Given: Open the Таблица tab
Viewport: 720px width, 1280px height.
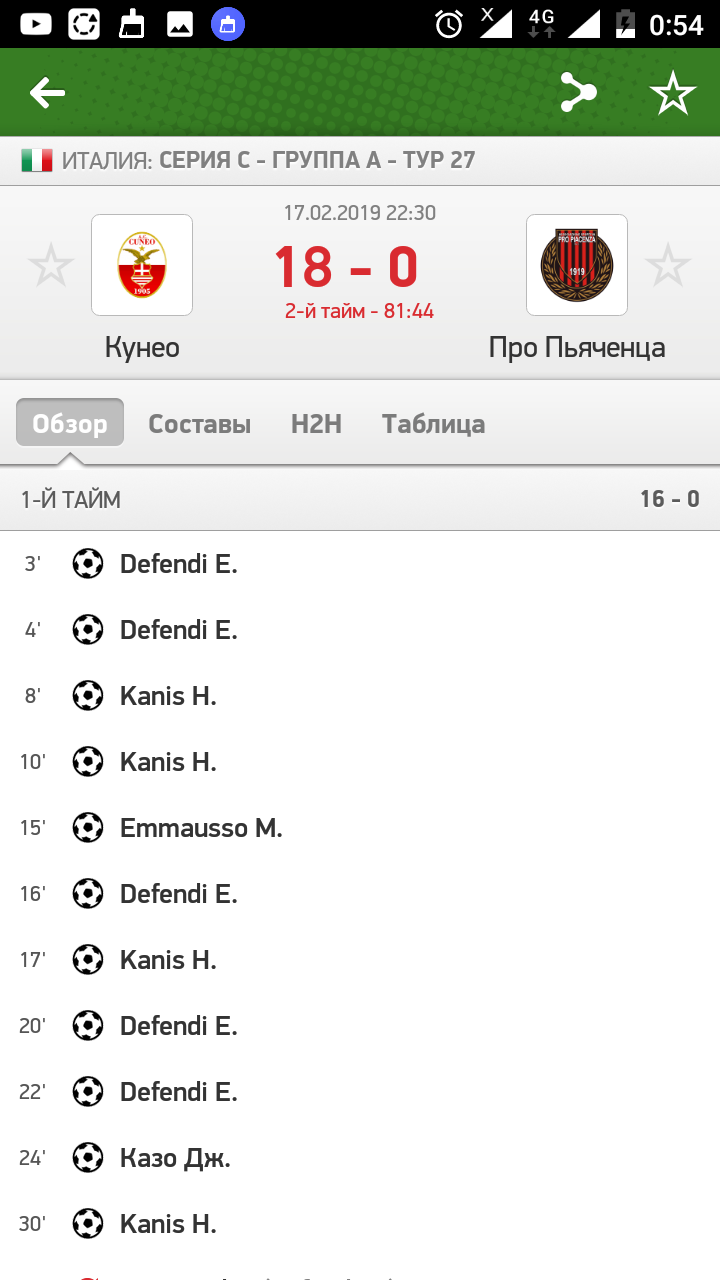Looking at the screenshot, I should pyautogui.click(x=434, y=424).
